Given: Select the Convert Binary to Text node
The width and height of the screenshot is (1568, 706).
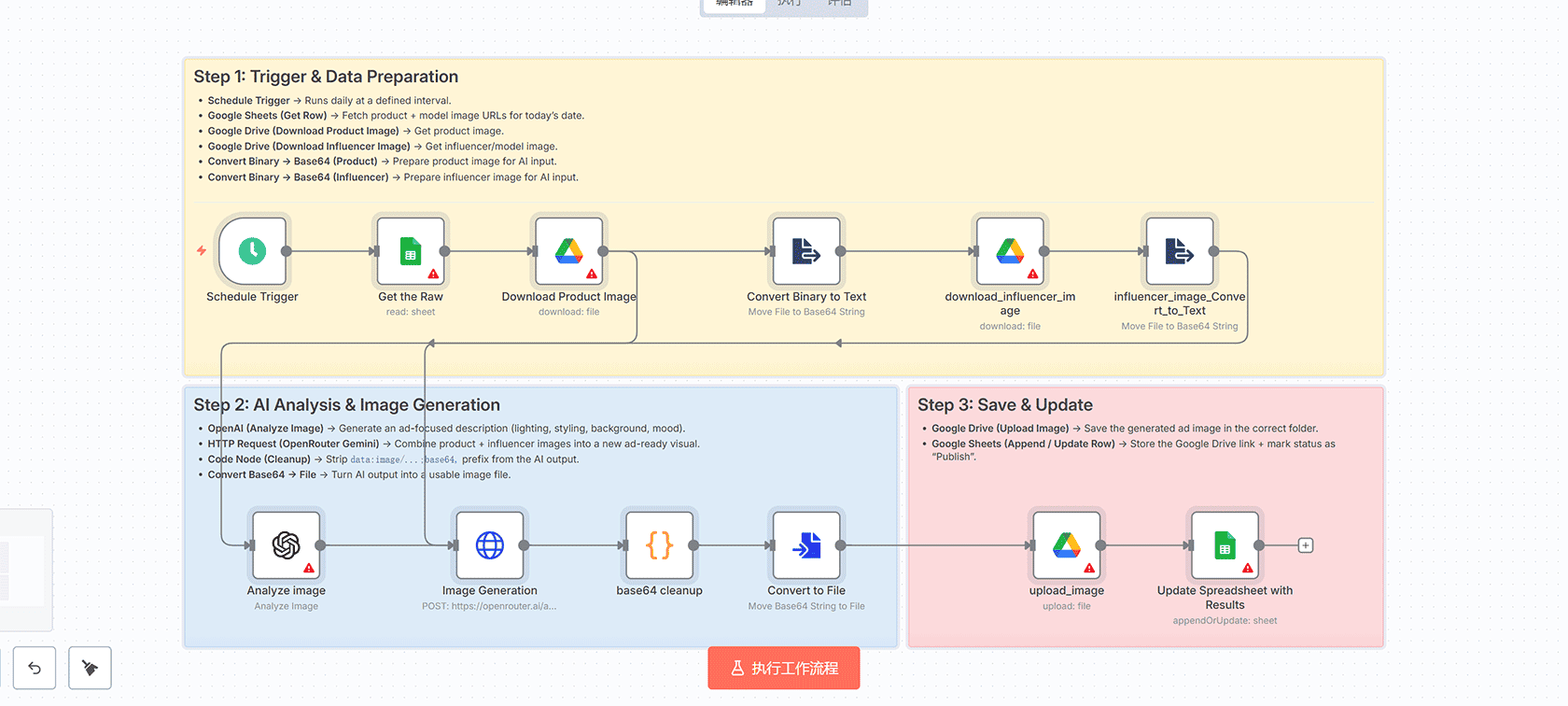Looking at the screenshot, I should pyautogui.click(x=806, y=251).
